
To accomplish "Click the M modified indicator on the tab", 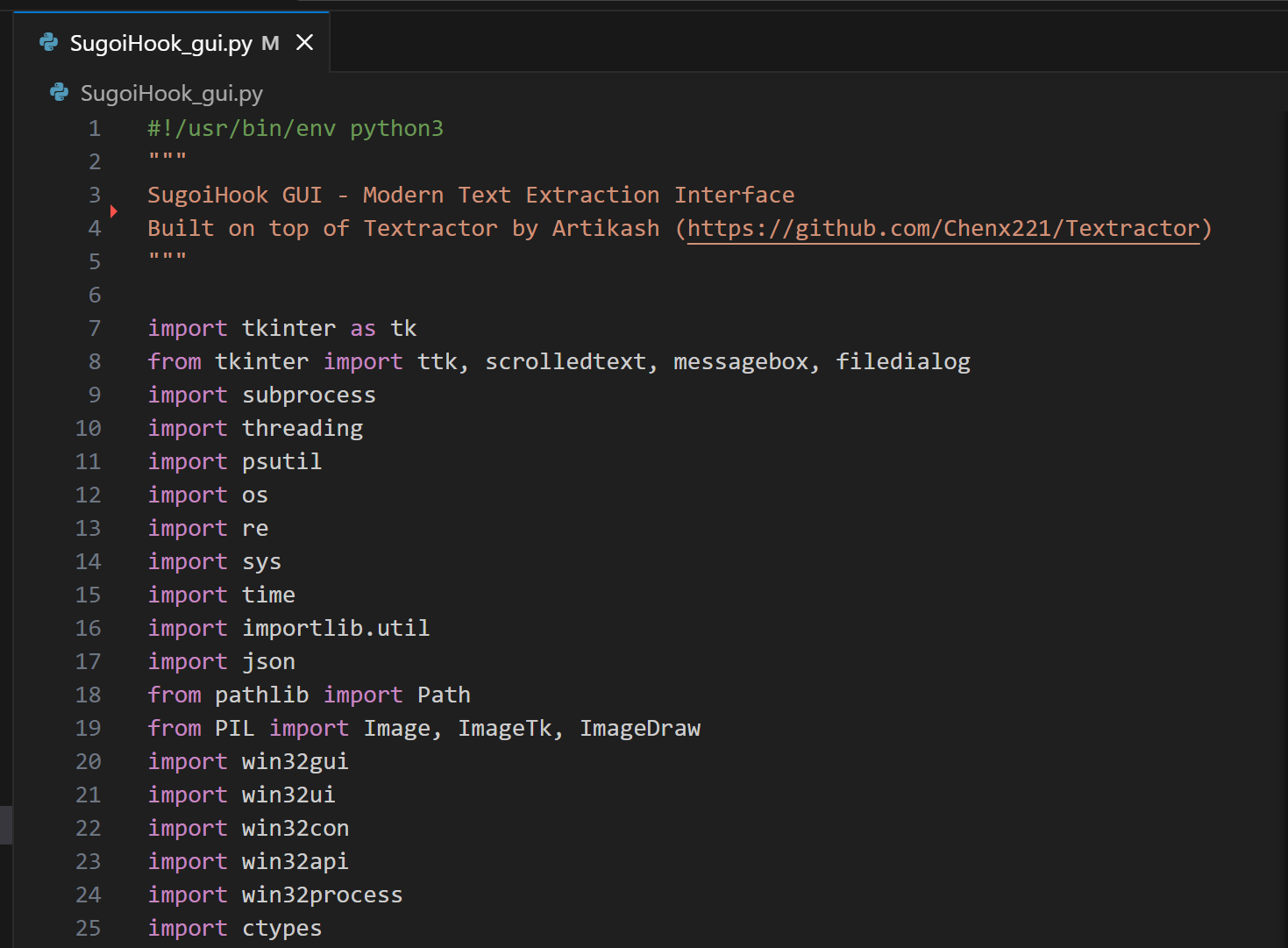I will (270, 43).
